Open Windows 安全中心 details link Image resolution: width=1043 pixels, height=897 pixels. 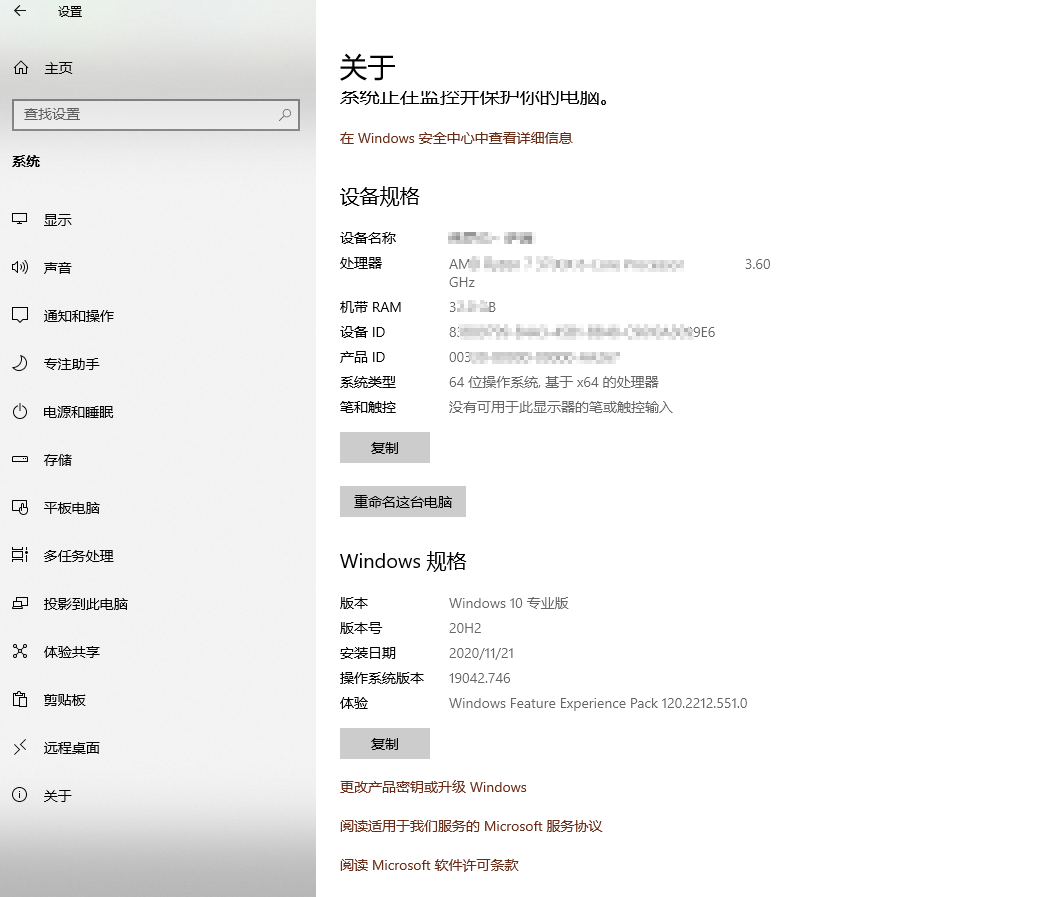click(x=456, y=138)
